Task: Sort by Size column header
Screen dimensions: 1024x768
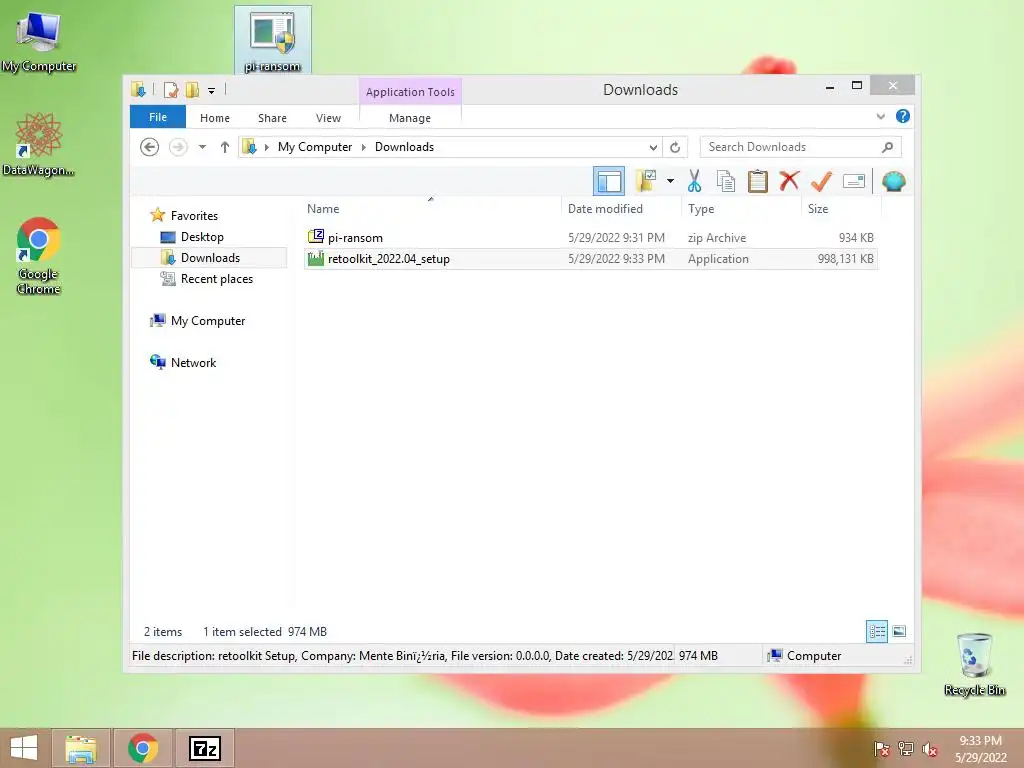Action: pyautogui.click(x=841, y=208)
